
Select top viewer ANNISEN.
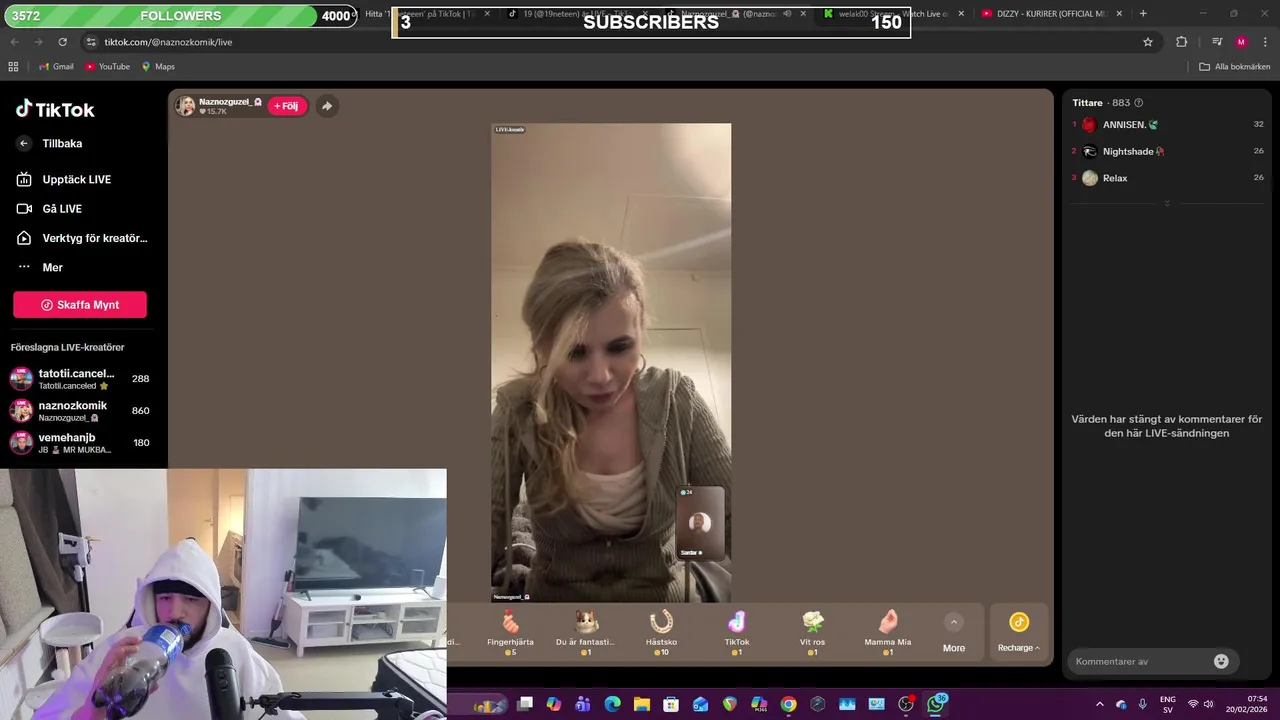click(x=1168, y=125)
